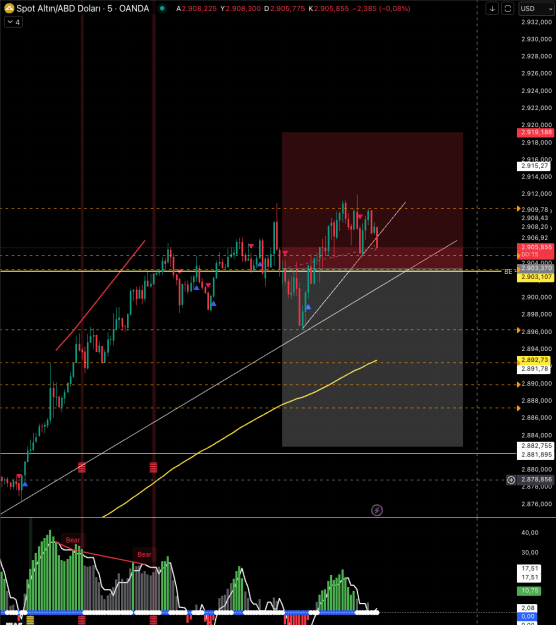This screenshot has width=556, height=625.
Task: Click the 2.891,78 price label
Action: click(534, 369)
